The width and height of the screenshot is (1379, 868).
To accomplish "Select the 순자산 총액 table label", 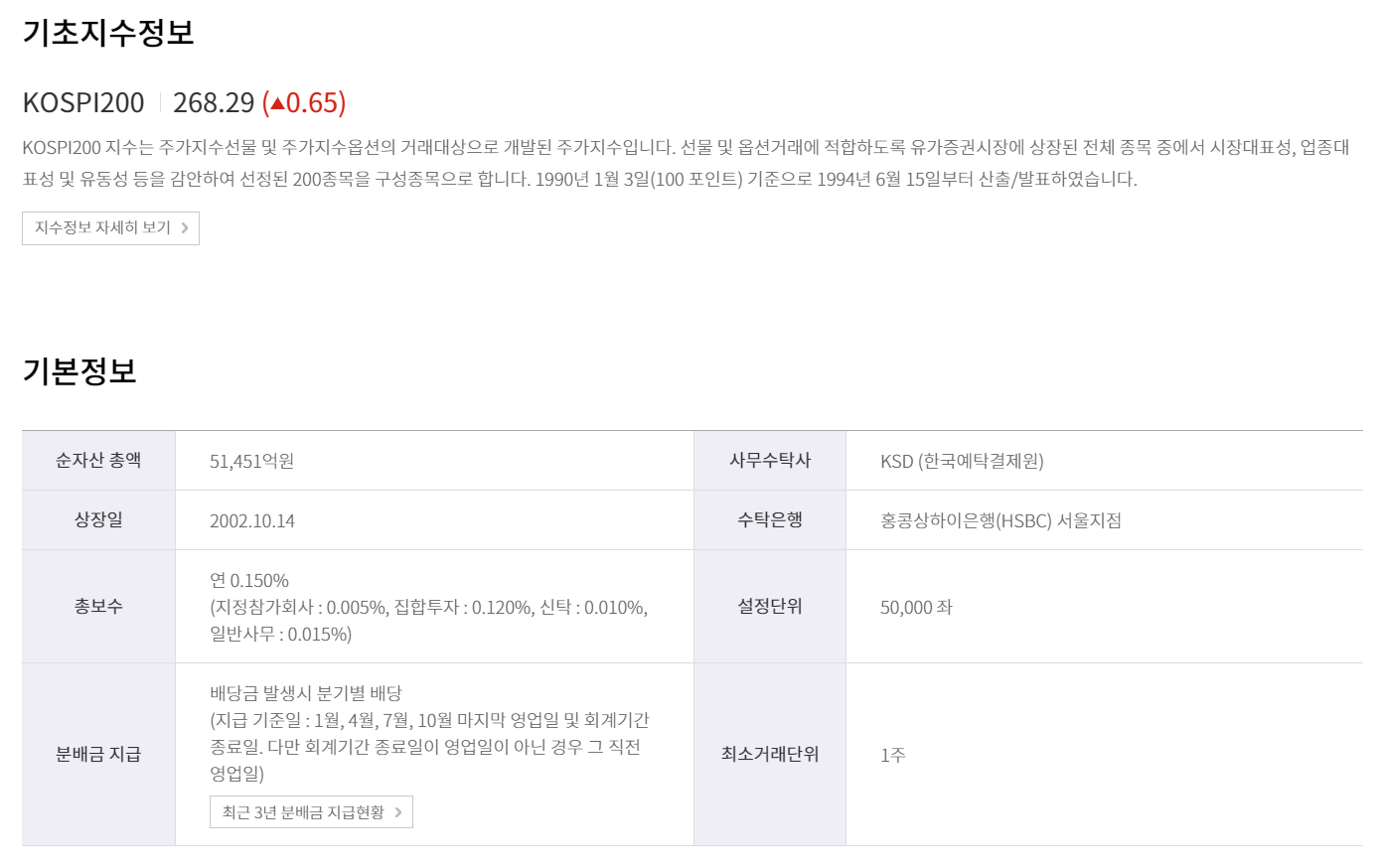I will point(99,460).
